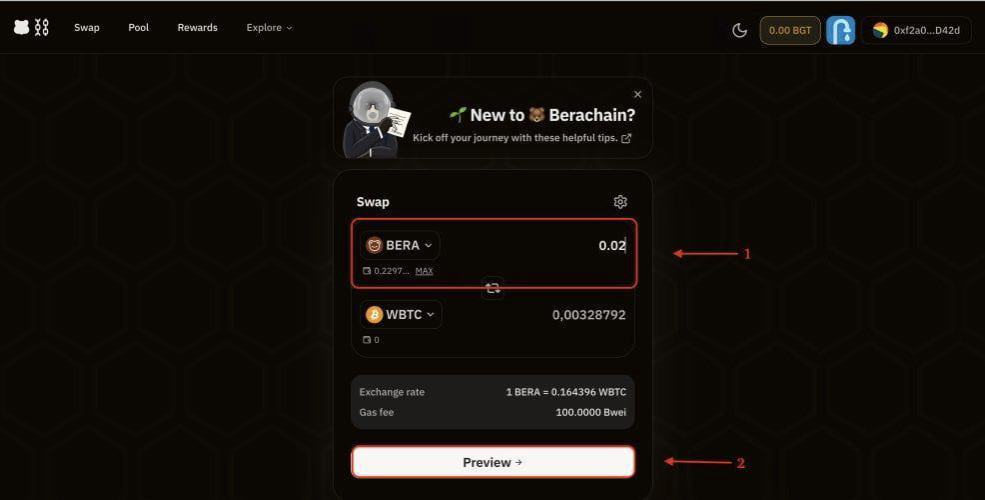Select the Swap navigation item
The height and width of the screenshot is (500, 985).
point(87,28)
